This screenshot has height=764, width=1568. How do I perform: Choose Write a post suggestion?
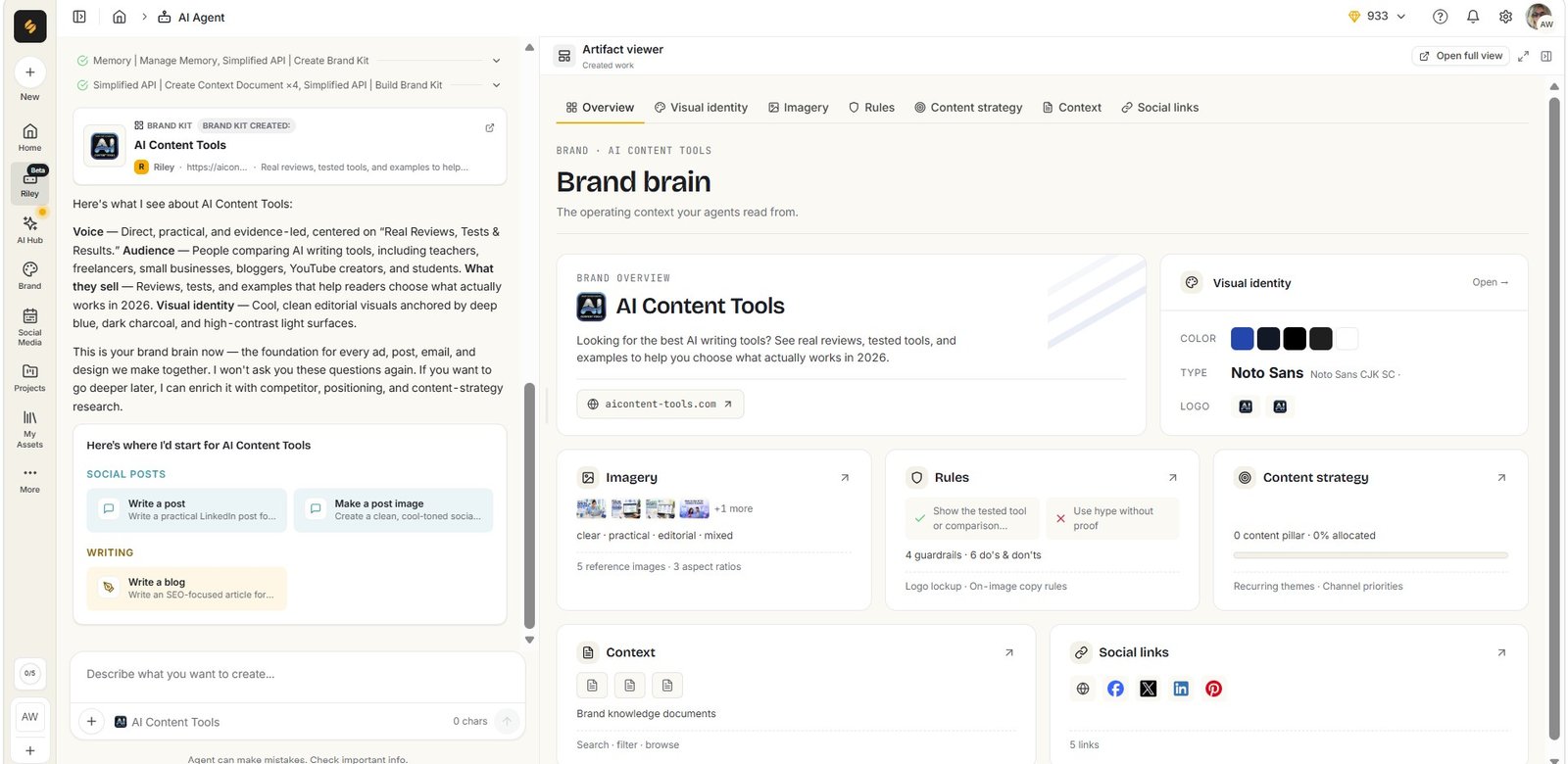click(x=186, y=510)
